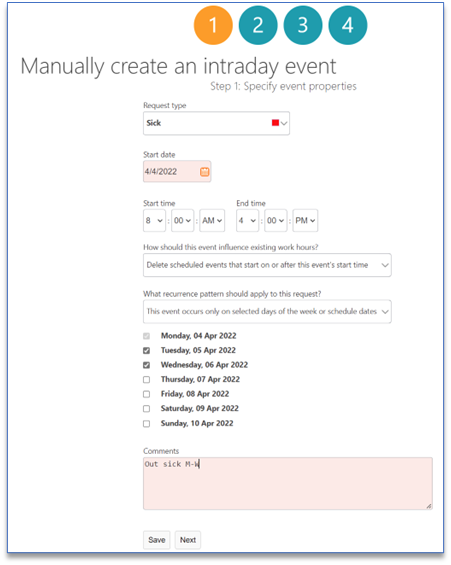Change the End time PM selector
This screenshot has height=565, width=451.
point(305,221)
